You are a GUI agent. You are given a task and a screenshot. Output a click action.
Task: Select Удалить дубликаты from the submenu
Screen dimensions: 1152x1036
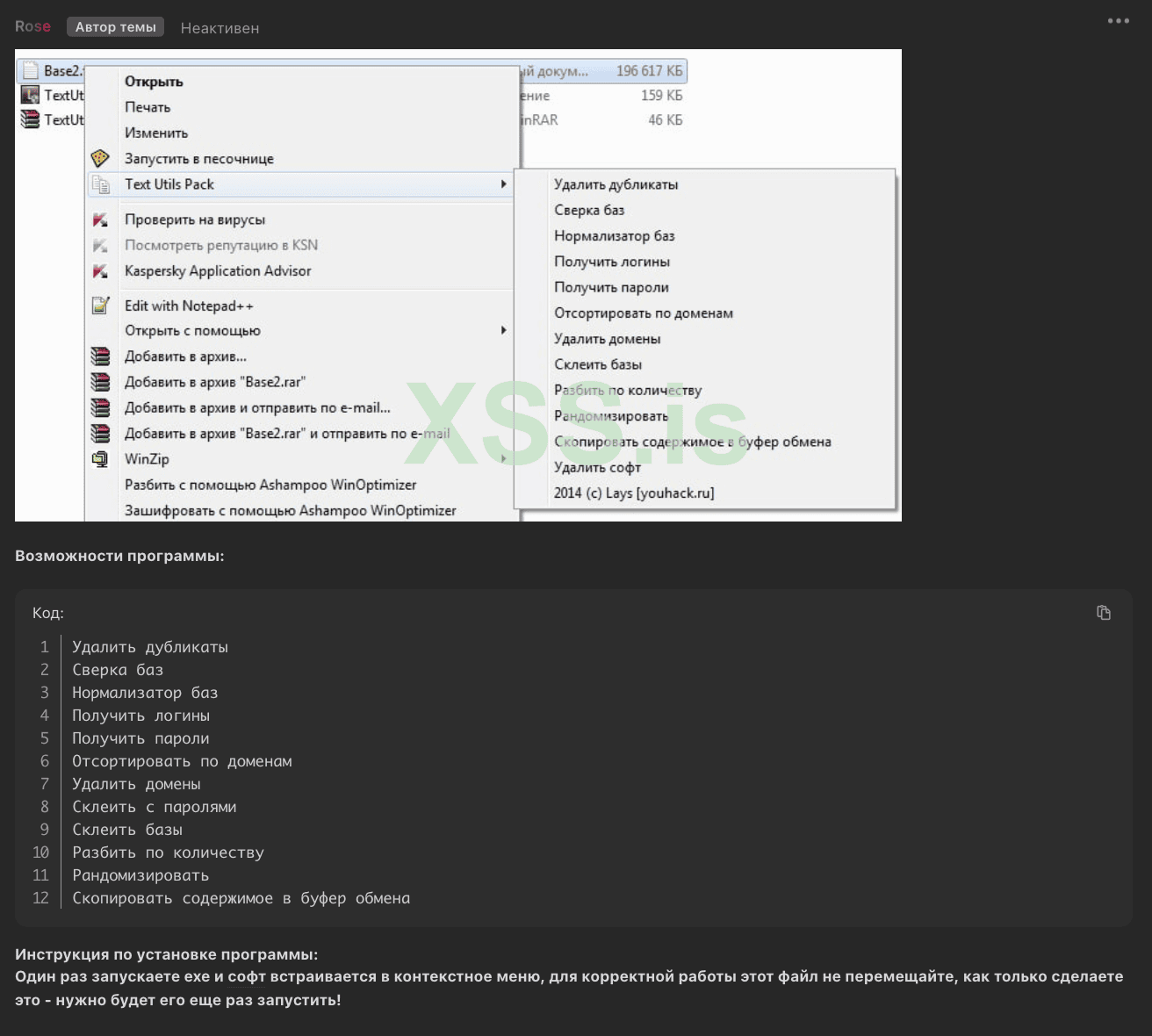tap(616, 184)
